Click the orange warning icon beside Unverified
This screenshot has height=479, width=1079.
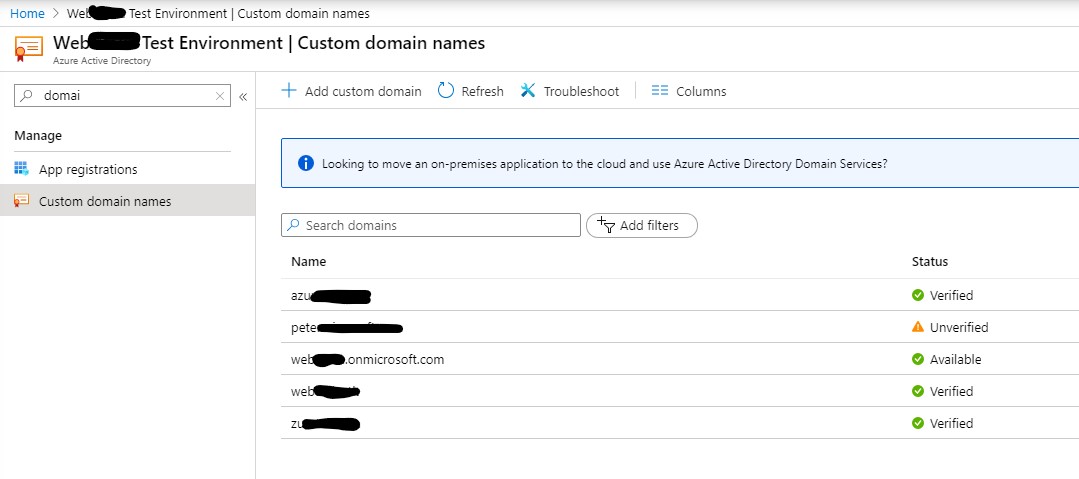point(917,327)
